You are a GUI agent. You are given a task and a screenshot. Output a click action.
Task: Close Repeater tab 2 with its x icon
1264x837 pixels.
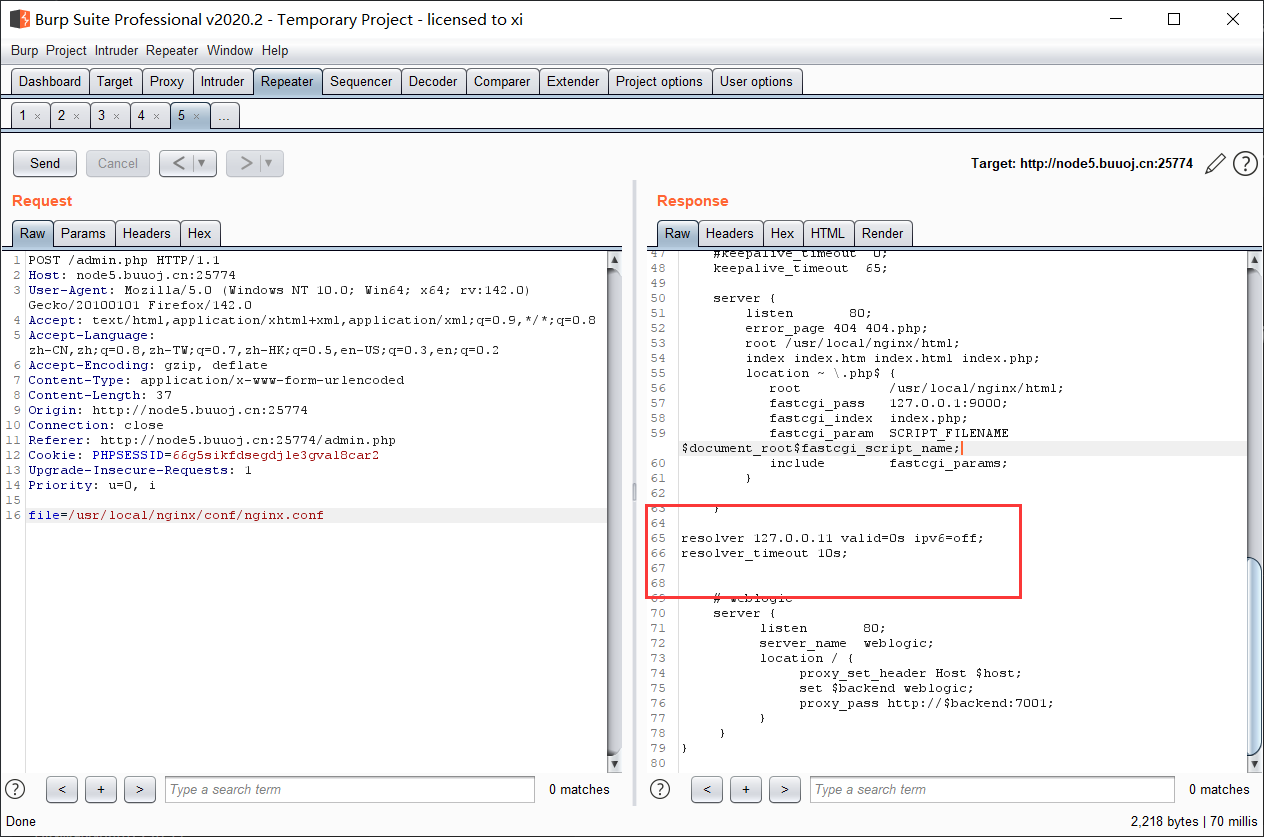coord(76,117)
